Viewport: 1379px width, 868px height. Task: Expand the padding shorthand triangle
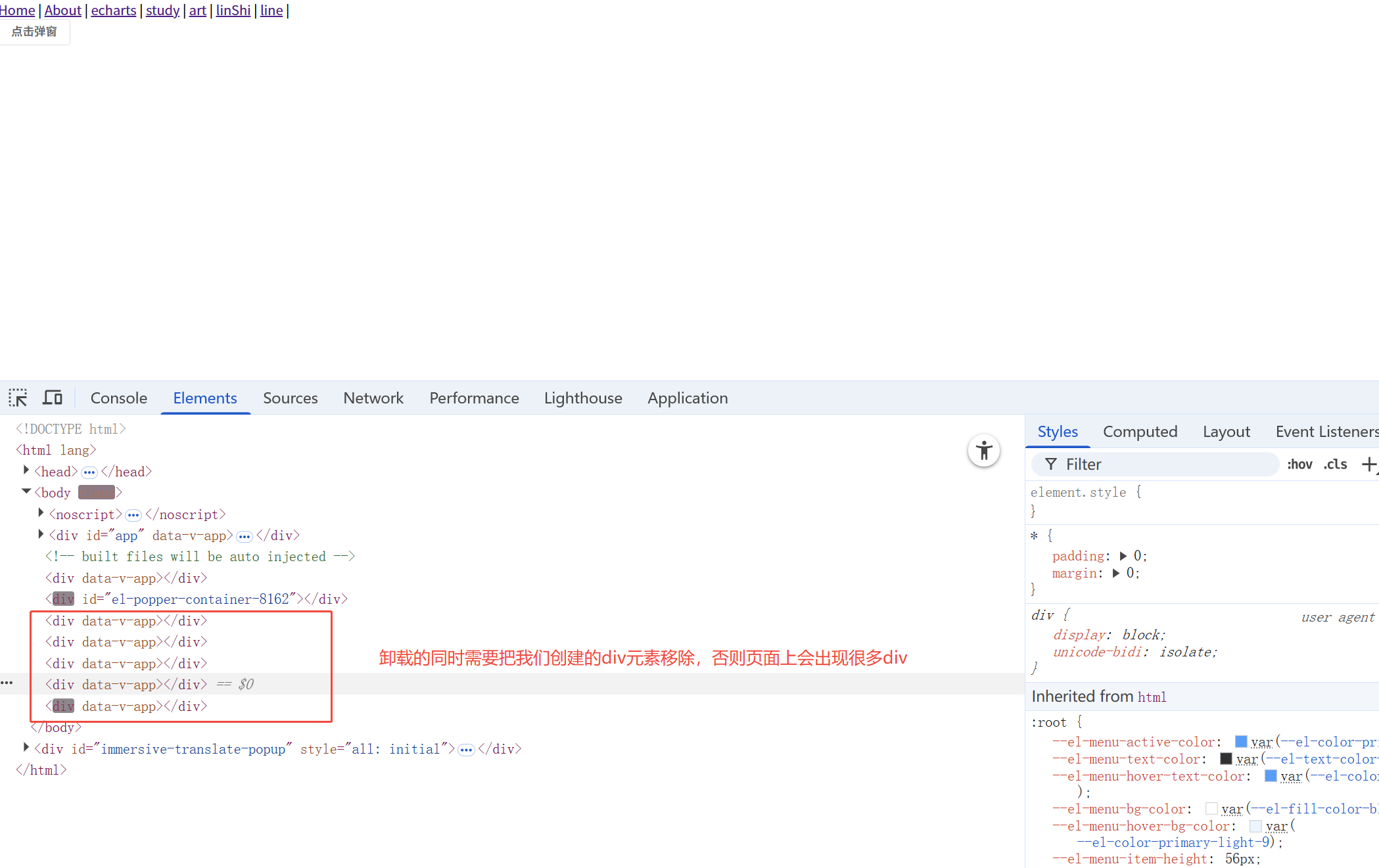pyautogui.click(x=1123, y=556)
